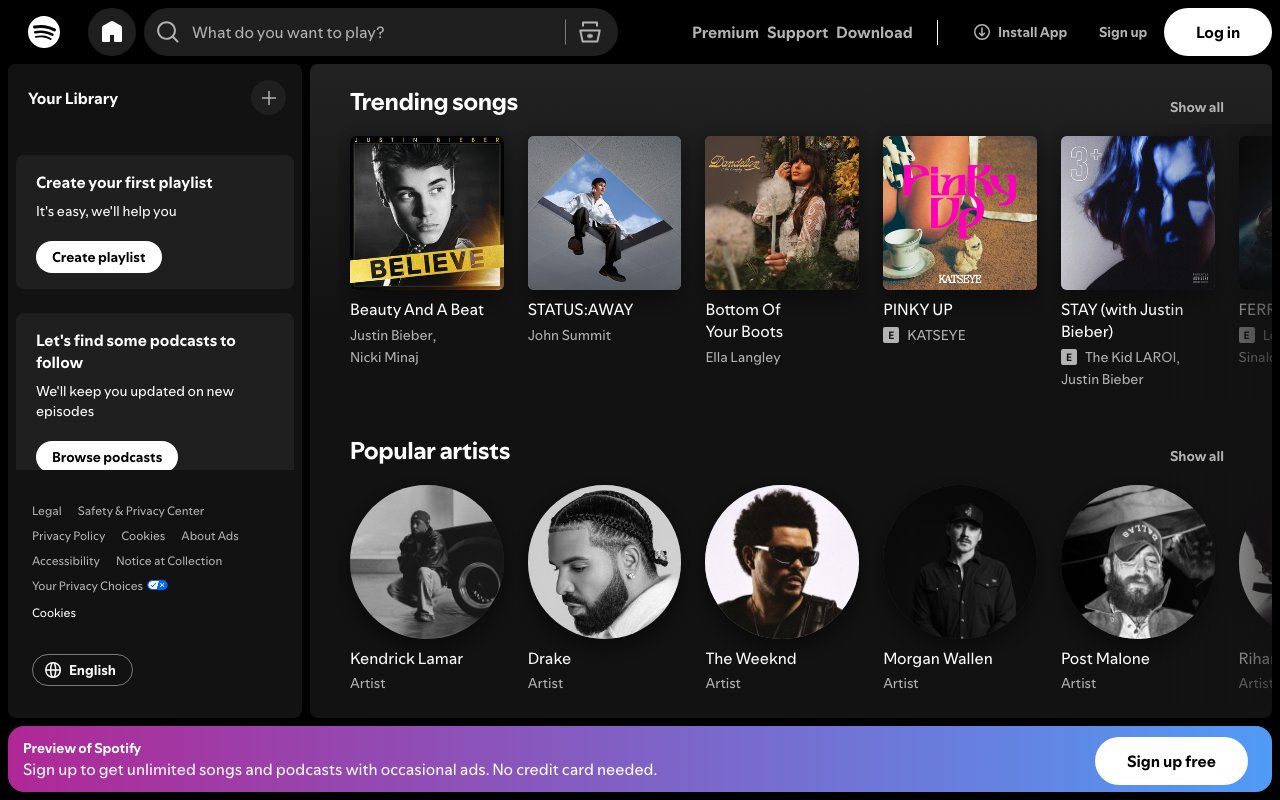Click the globe icon on English button
The image size is (1280, 800).
(54, 670)
